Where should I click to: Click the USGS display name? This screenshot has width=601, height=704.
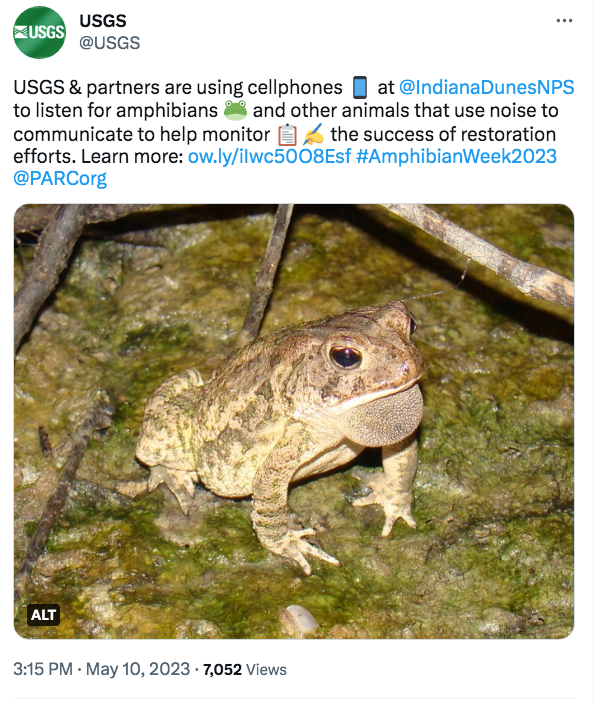coord(103,21)
